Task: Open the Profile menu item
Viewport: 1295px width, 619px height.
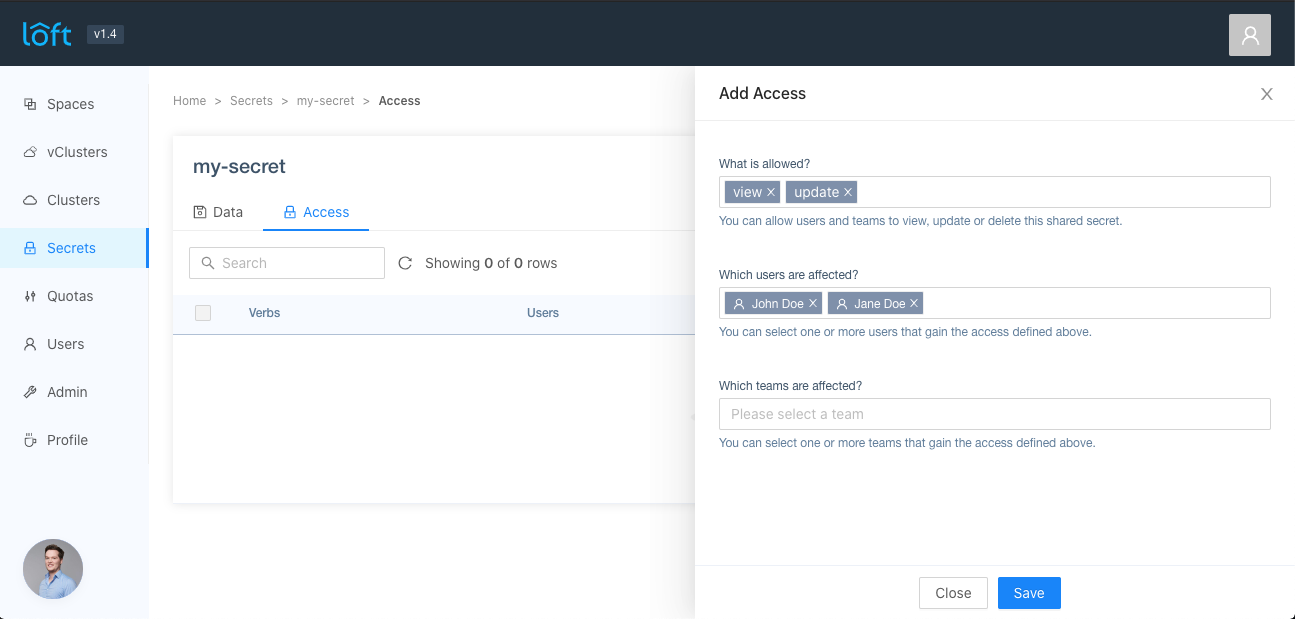Action: 74,440
